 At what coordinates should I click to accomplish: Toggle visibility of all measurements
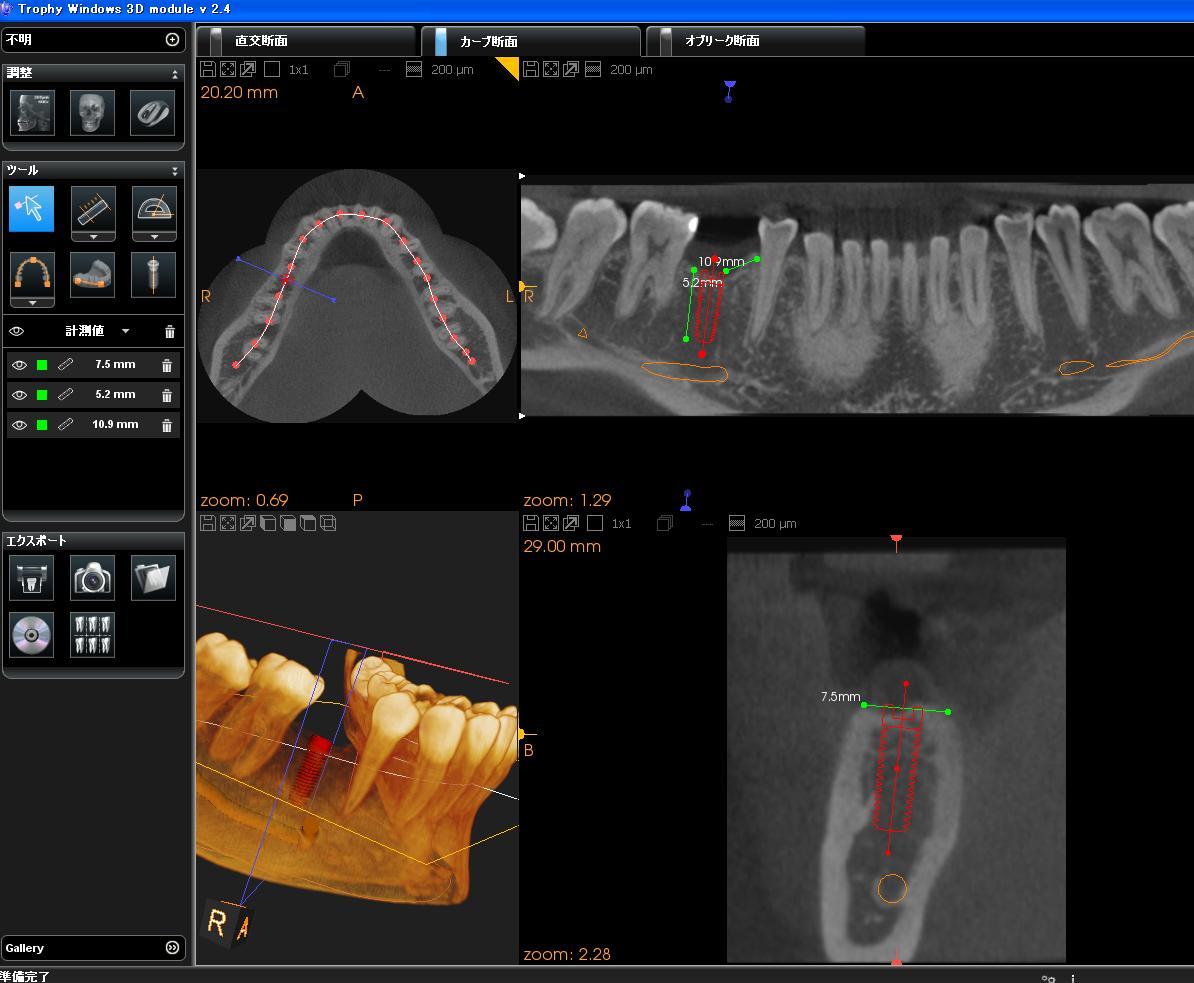[16, 331]
